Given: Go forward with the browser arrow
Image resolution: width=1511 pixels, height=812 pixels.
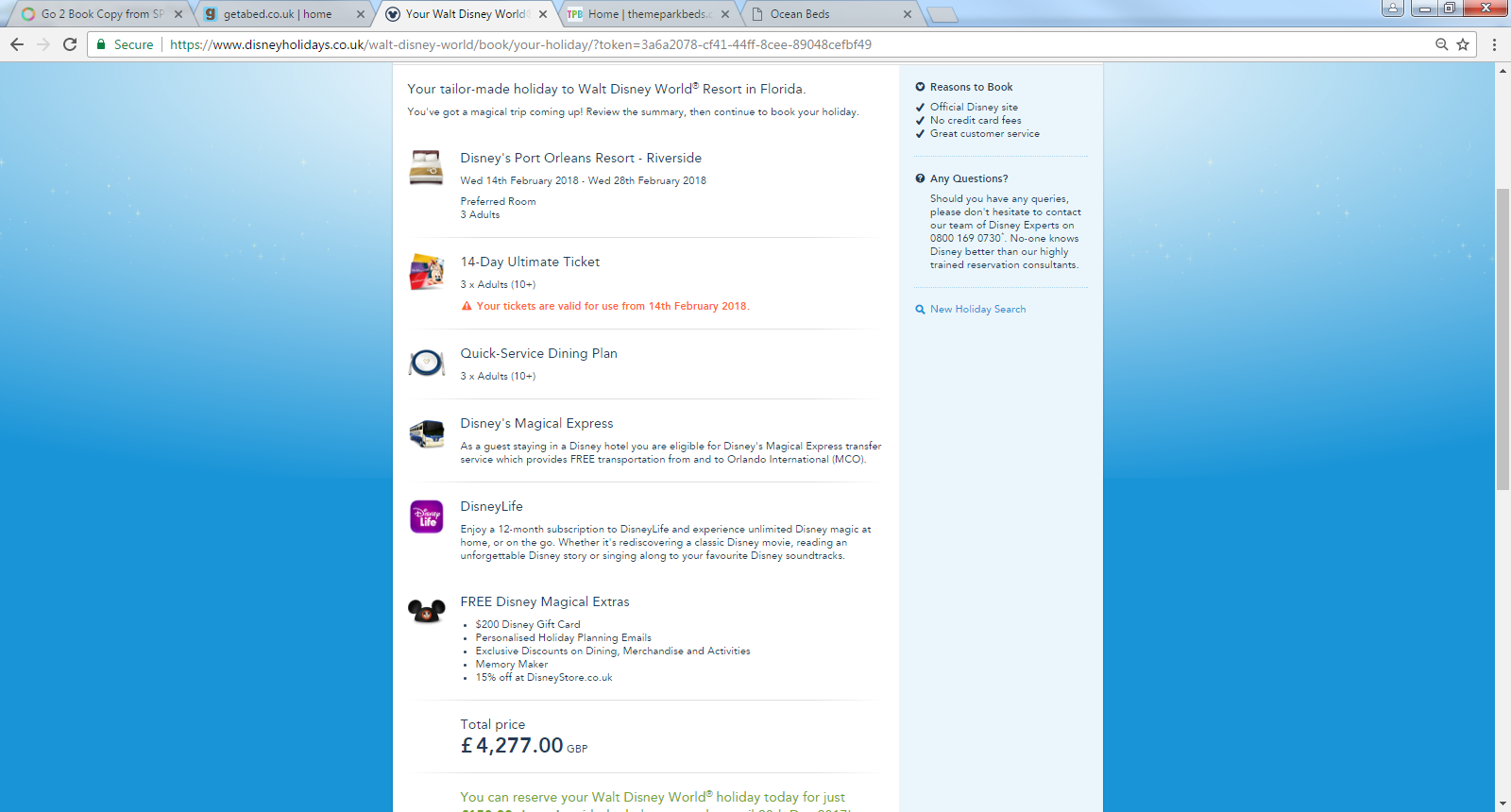Looking at the screenshot, I should (x=43, y=44).
